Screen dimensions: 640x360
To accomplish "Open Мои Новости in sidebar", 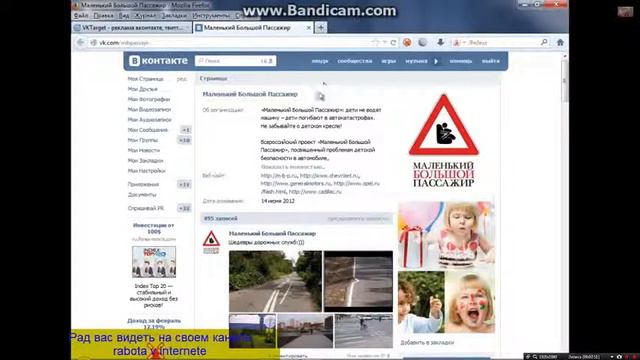I will pyautogui.click(x=144, y=150).
